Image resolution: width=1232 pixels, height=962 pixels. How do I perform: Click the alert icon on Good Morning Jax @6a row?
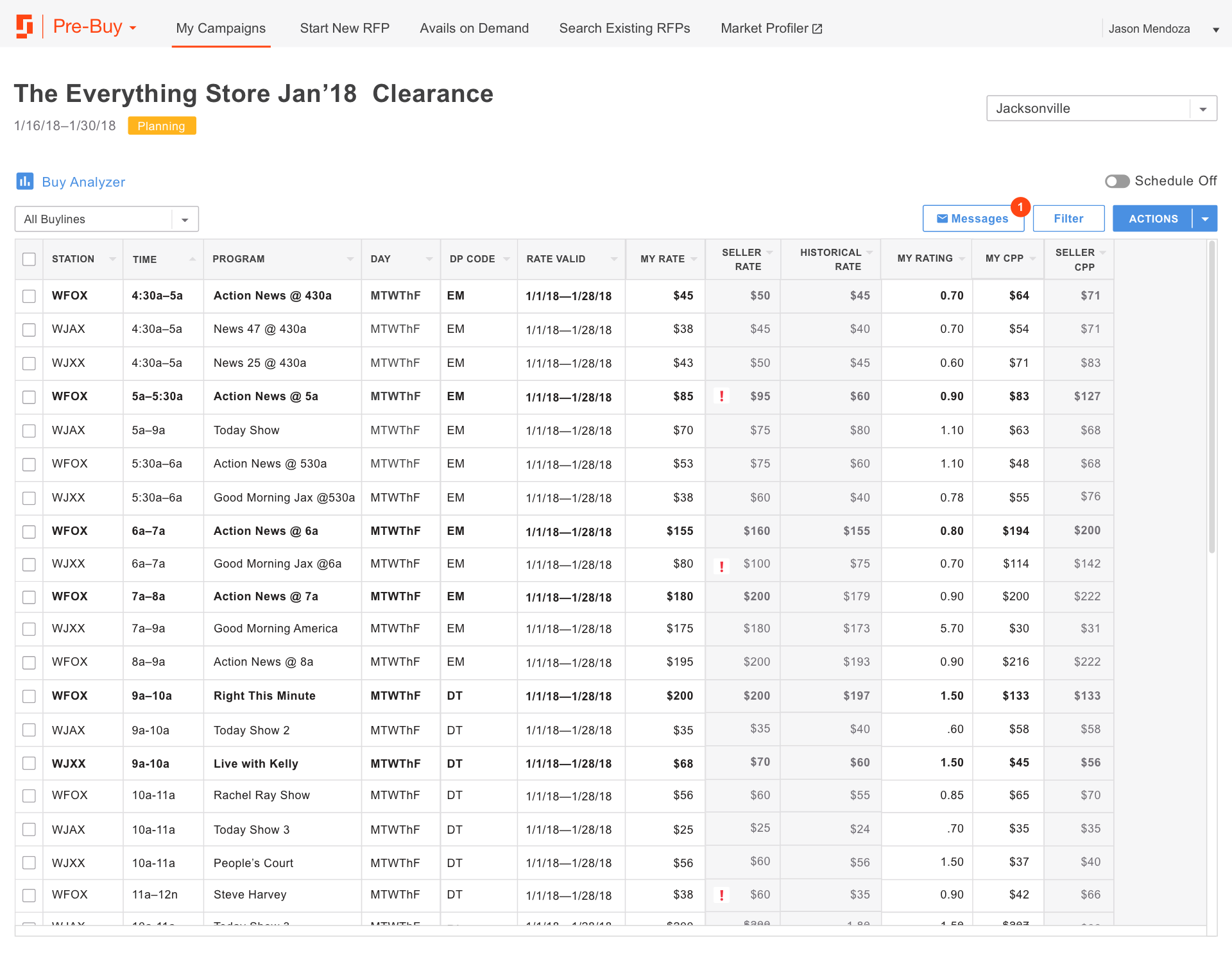(x=722, y=566)
